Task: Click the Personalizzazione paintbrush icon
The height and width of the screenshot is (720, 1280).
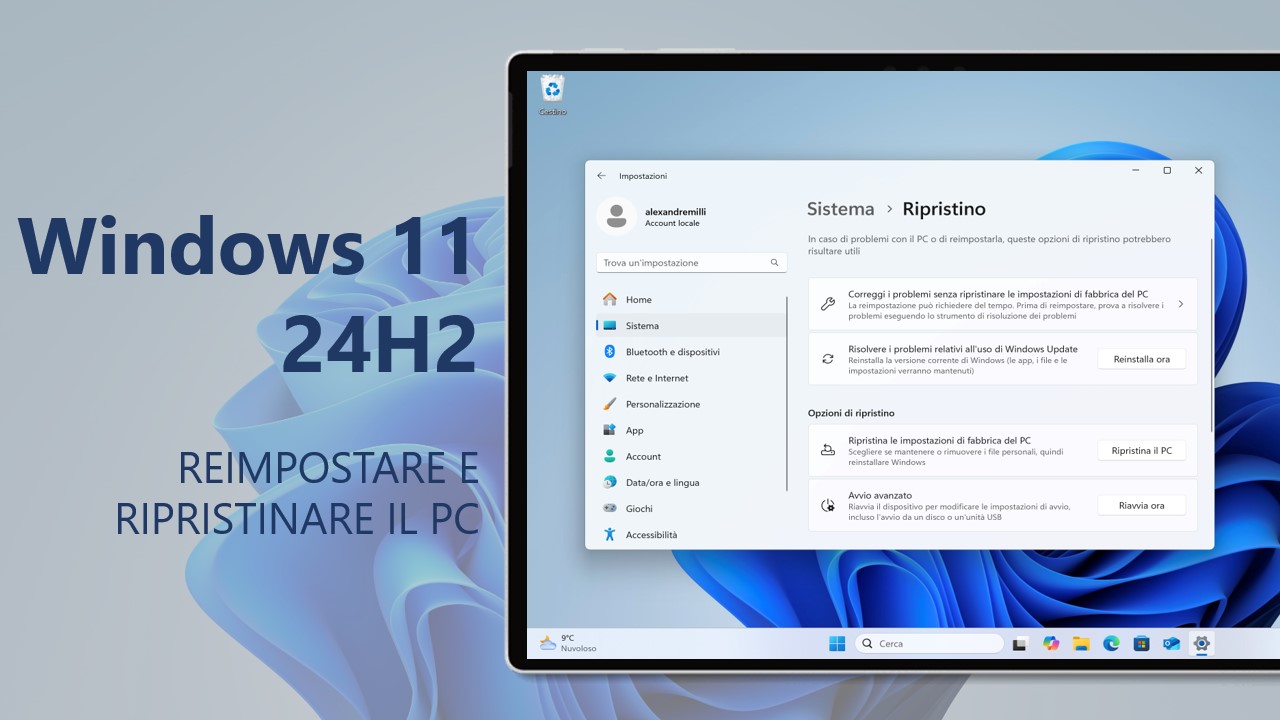Action: 609,404
